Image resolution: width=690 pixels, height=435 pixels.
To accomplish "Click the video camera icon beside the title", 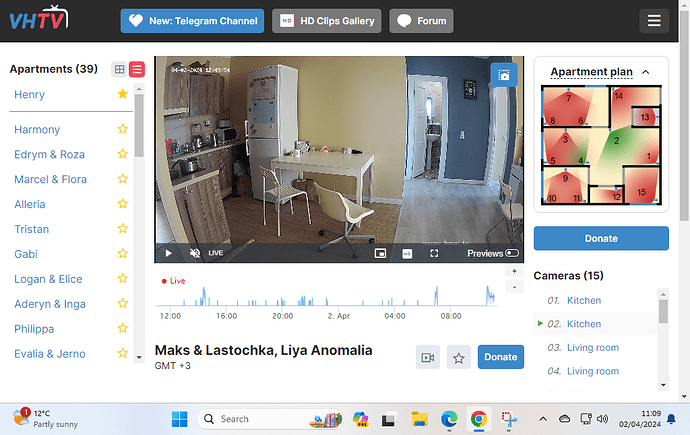I will [428, 357].
